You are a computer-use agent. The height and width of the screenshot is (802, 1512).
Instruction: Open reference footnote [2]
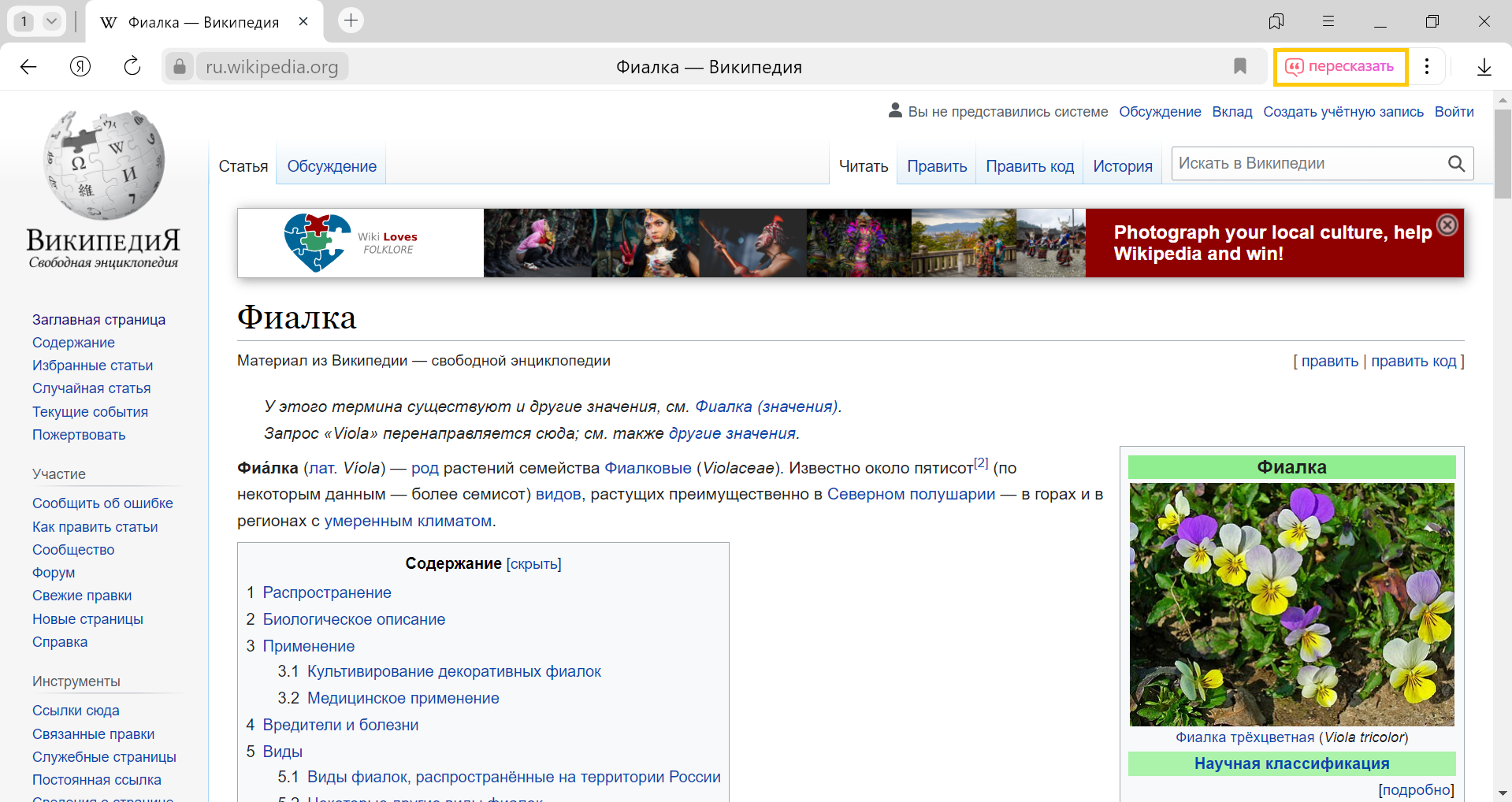[x=981, y=463]
